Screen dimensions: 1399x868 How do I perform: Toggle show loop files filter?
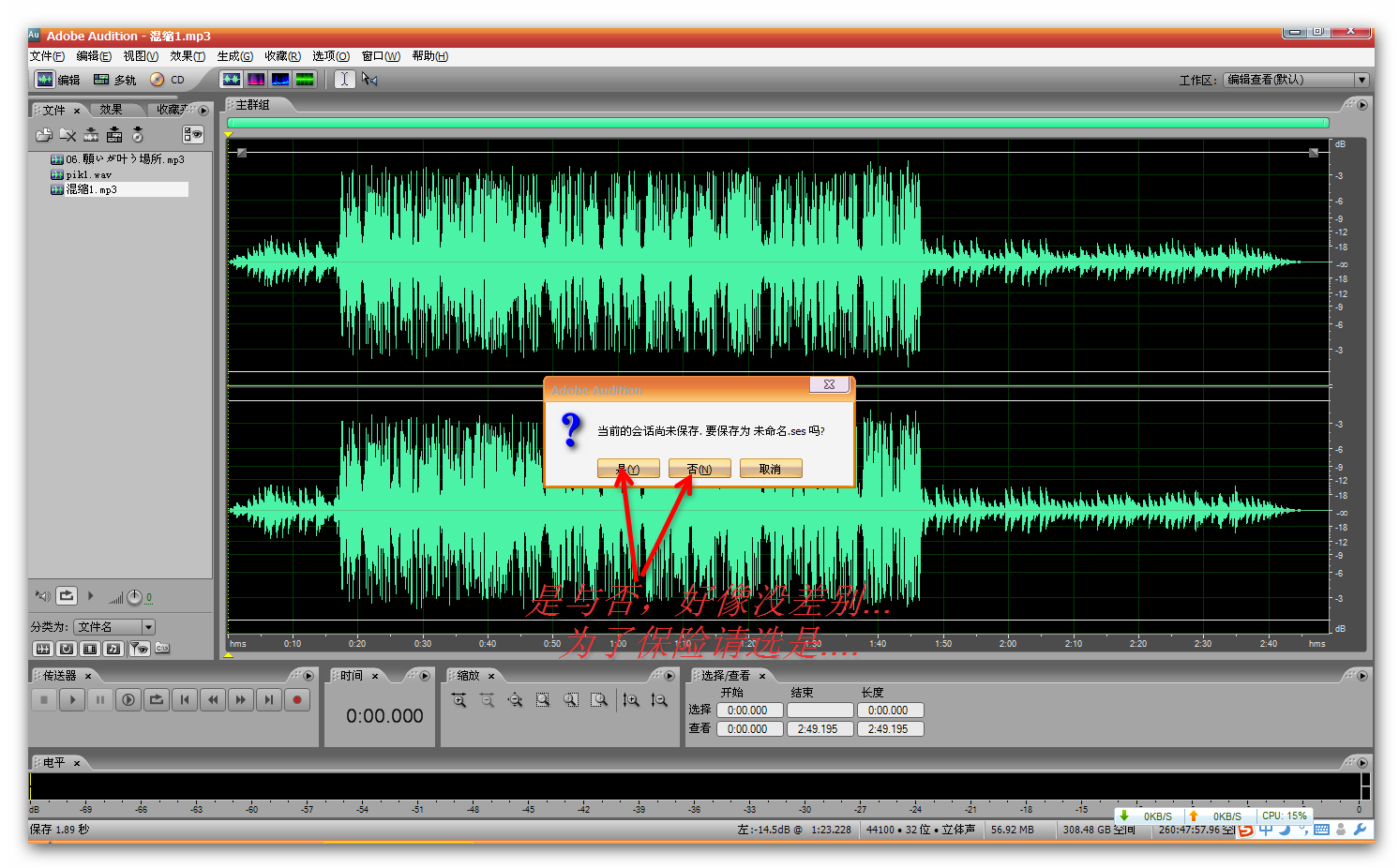pyautogui.click(x=67, y=649)
